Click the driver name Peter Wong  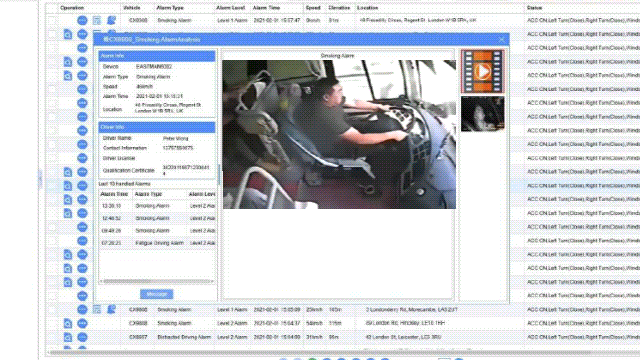click(x=176, y=138)
